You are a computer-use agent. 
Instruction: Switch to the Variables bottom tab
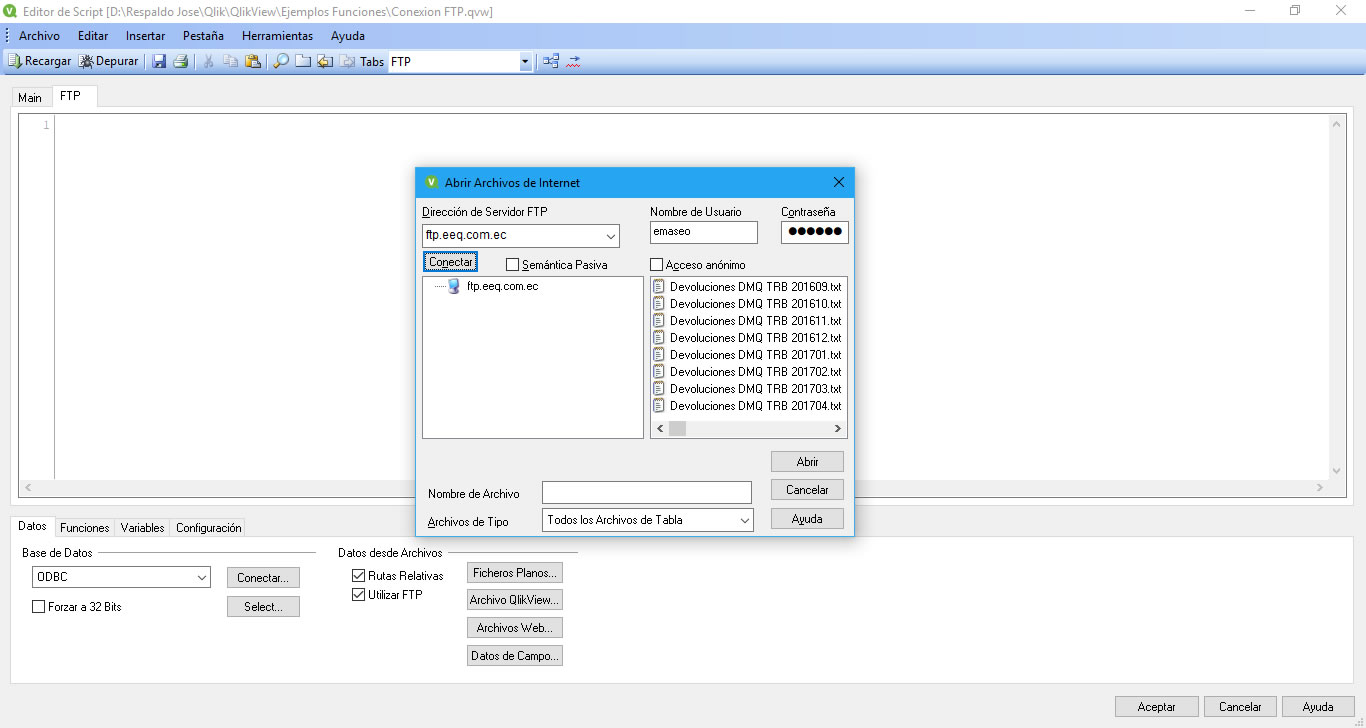tap(142, 528)
